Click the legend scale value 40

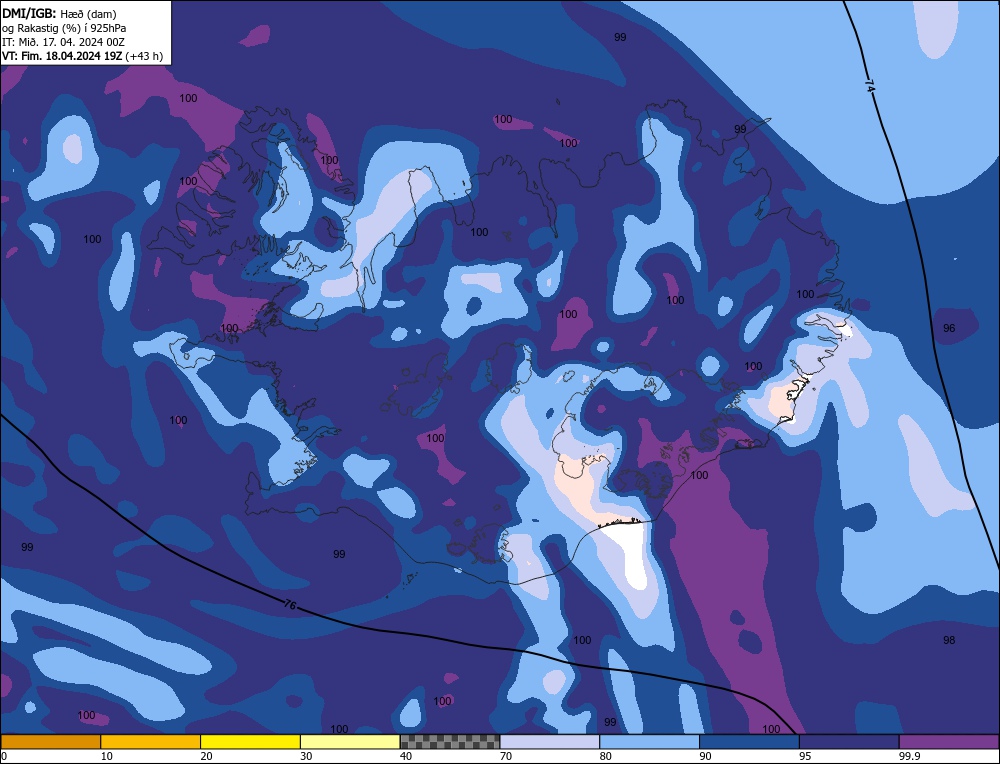point(406,756)
